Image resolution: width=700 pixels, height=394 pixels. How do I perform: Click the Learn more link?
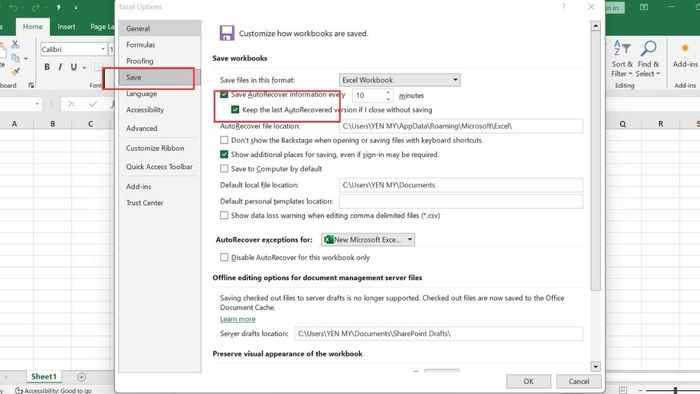[238, 319]
